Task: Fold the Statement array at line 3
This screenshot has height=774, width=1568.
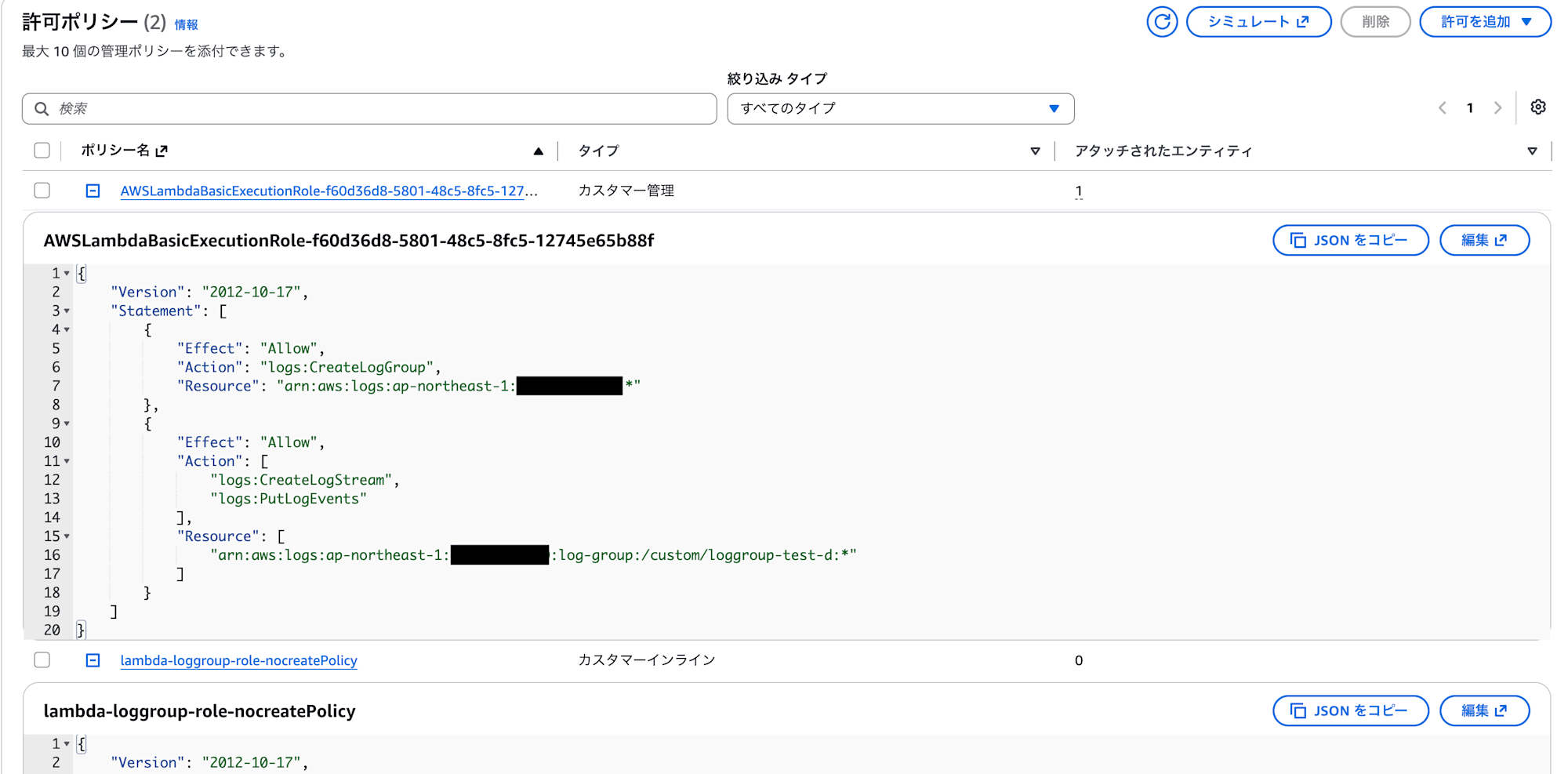Action: pyautogui.click(x=67, y=311)
